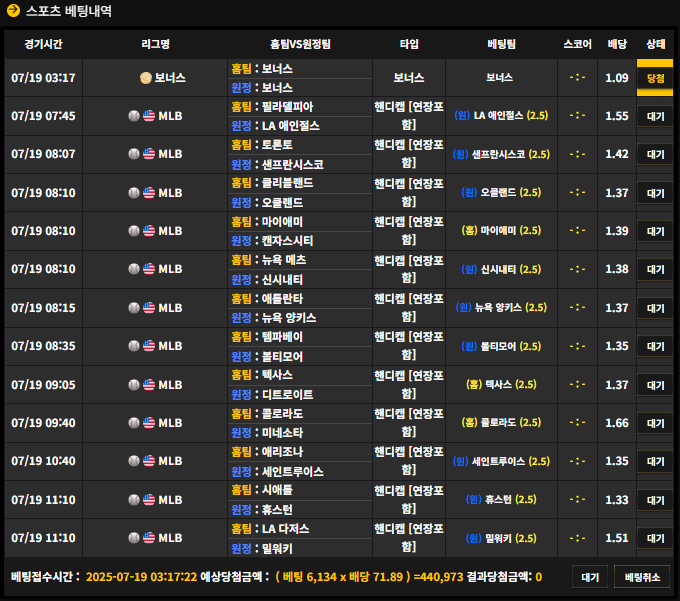The image size is (680, 601).
Task: Click US flag icon in LA 다저스 row
Action: coord(149,538)
